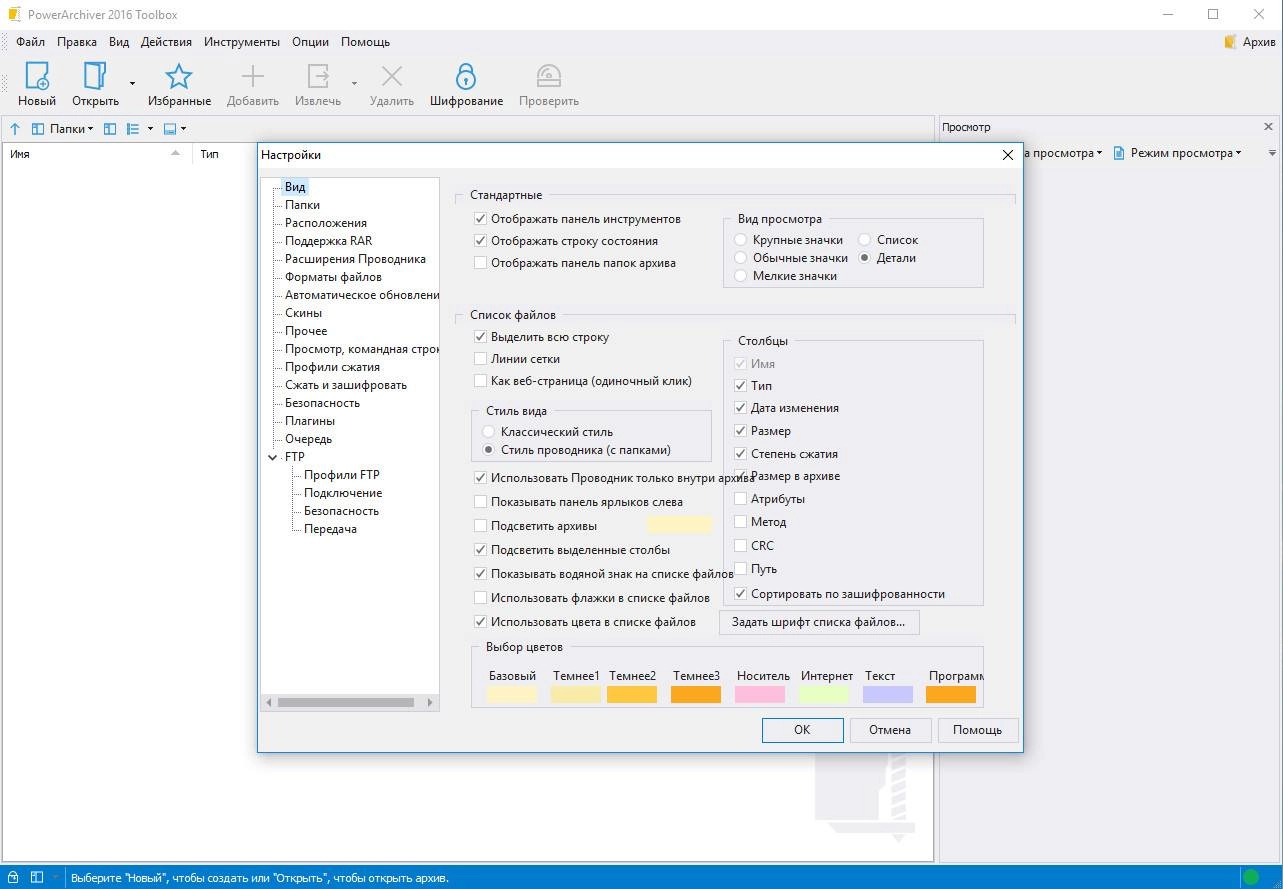Click the Интернет green color swatch

pos(824,694)
